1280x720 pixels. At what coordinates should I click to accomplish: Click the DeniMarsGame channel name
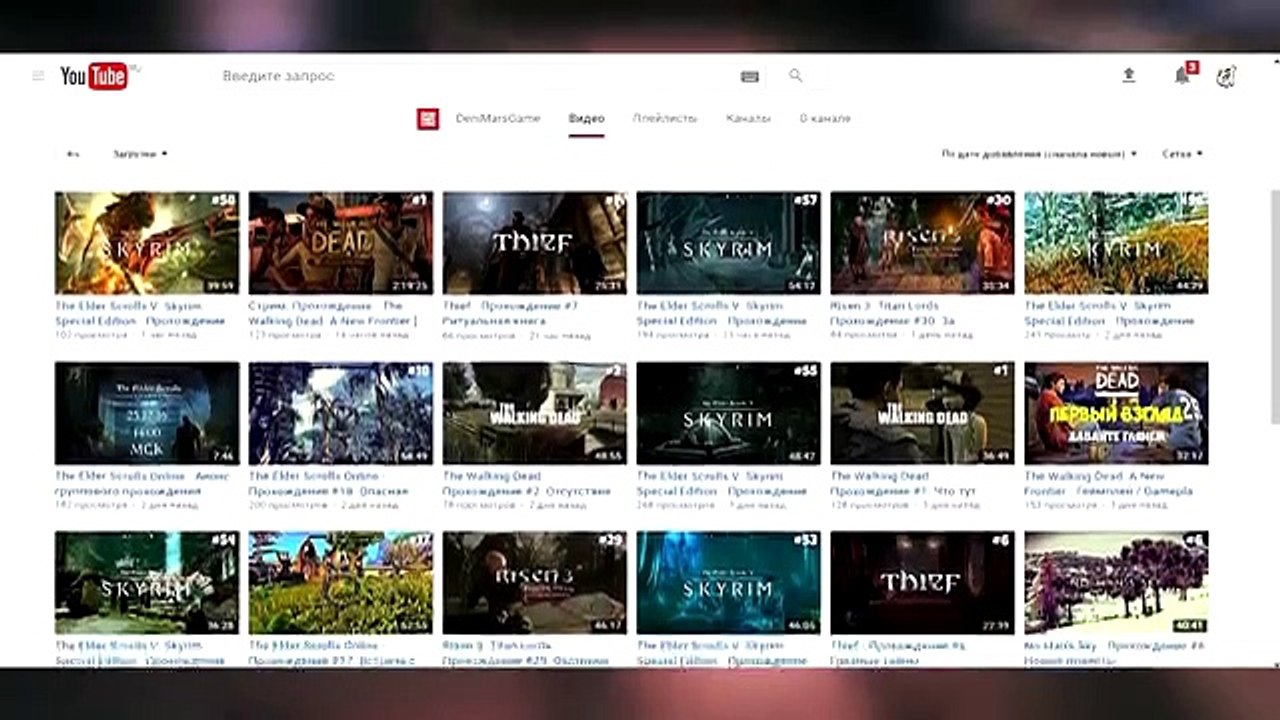click(498, 119)
